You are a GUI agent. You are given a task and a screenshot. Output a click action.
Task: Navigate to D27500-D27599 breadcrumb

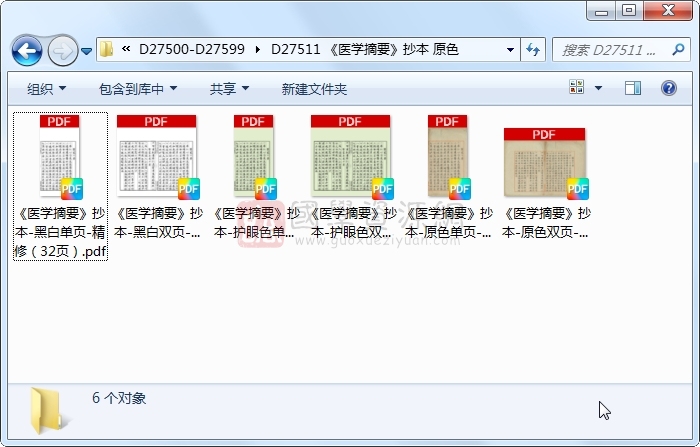coord(192,49)
